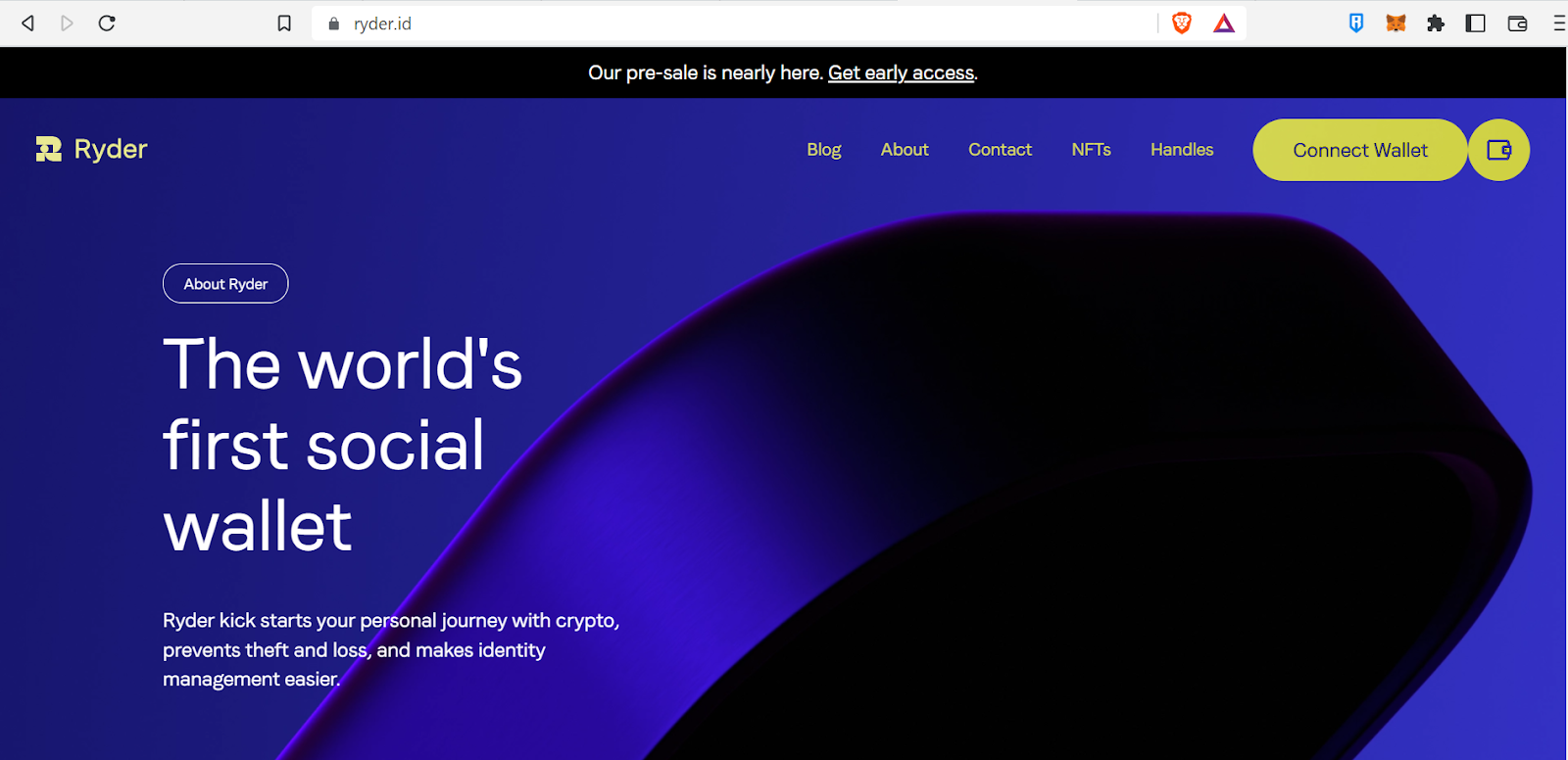This screenshot has height=760, width=1568.
Task: Open the Brave Wallet toolbar icon
Action: click(x=1517, y=24)
